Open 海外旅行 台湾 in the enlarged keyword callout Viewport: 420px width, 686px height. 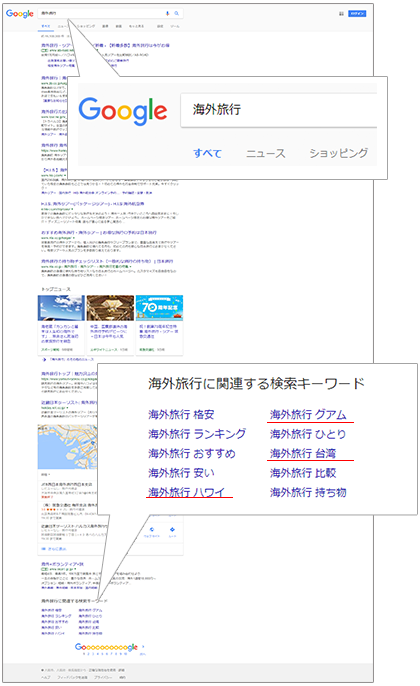point(303,453)
